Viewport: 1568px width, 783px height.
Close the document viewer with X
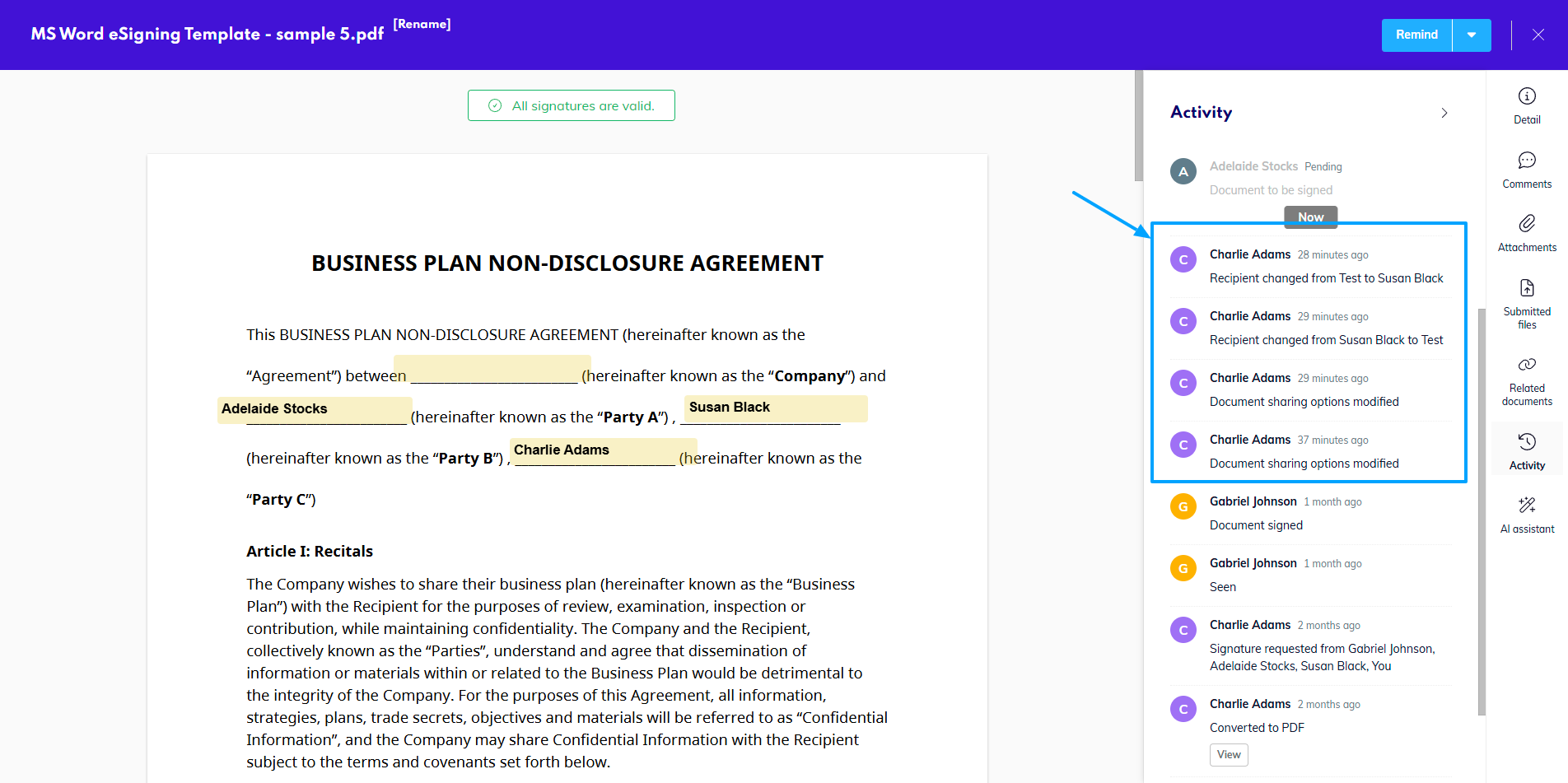[x=1538, y=35]
